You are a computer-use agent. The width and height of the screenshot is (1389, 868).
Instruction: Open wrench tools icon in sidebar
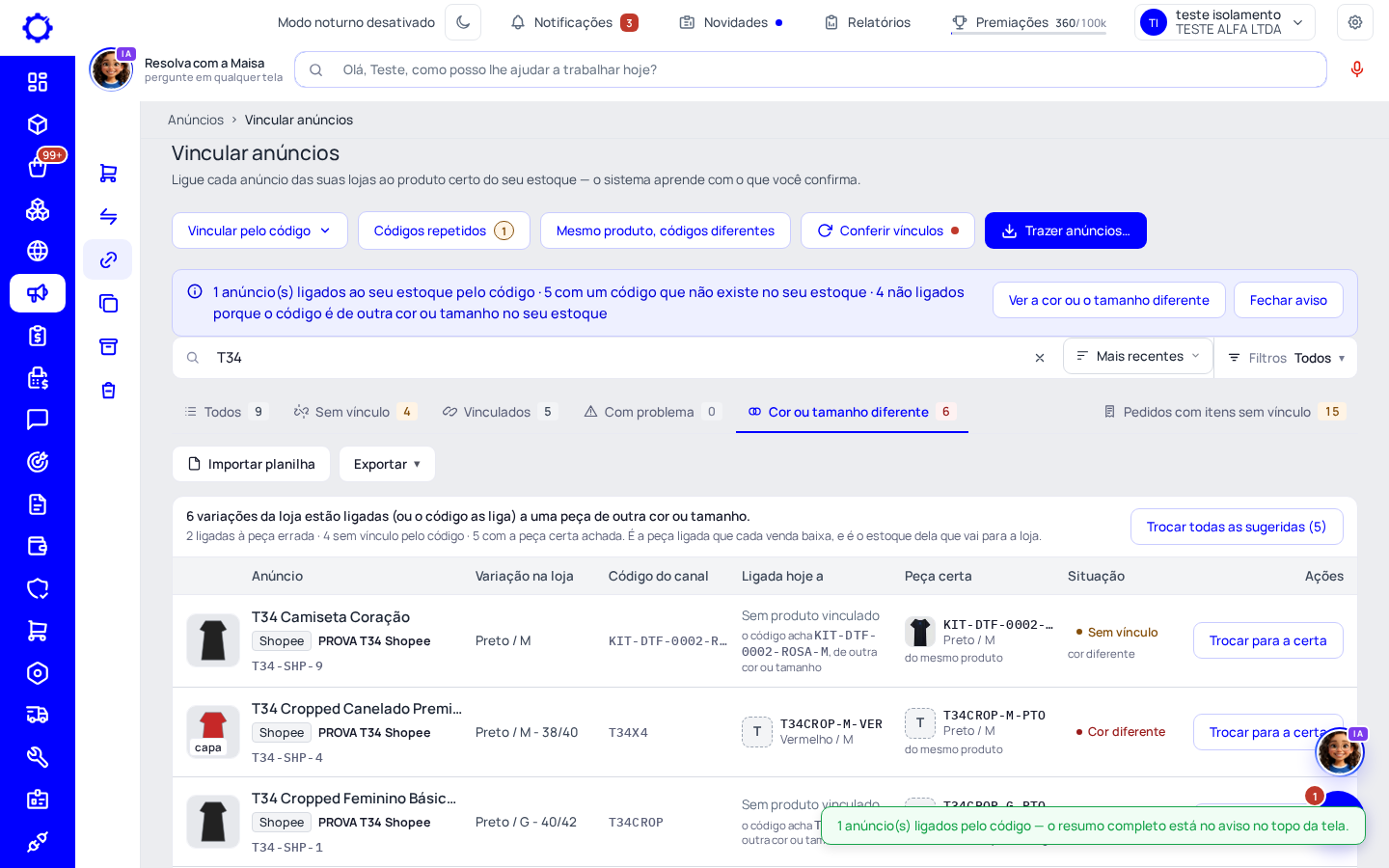pyautogui.click(x=38, y=757)
